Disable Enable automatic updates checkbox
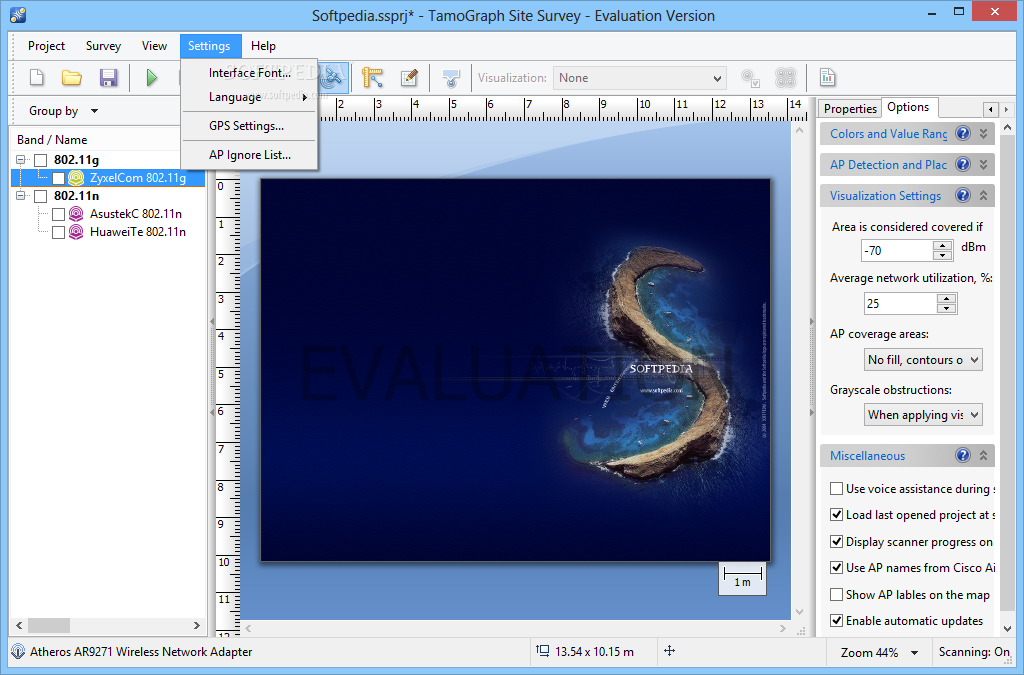 click(x=836, y=620)
